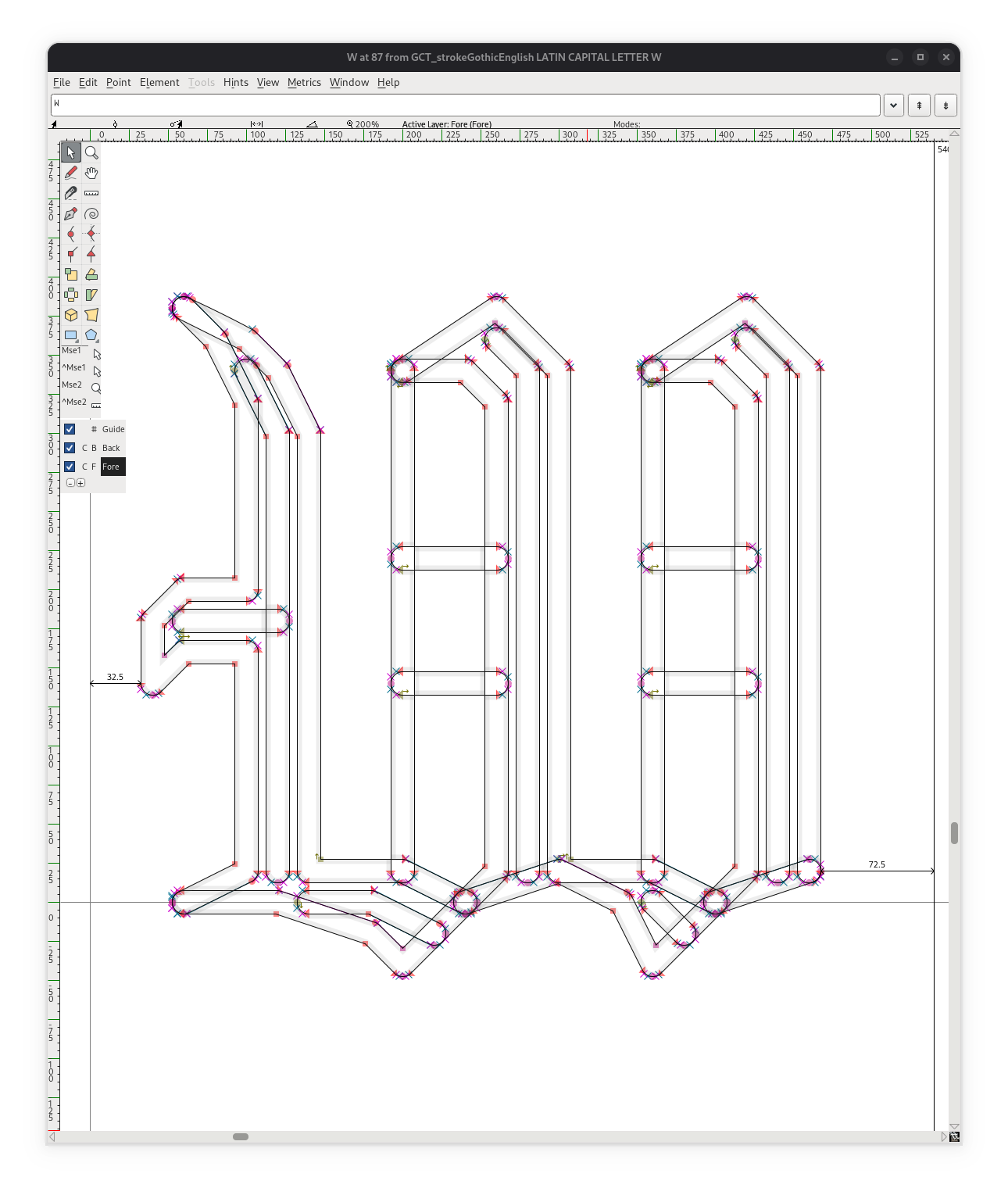Click the remove layer minus button
Image resolution: width=1008 pixels, height=1195 pixels.
(x=70, y=483)
